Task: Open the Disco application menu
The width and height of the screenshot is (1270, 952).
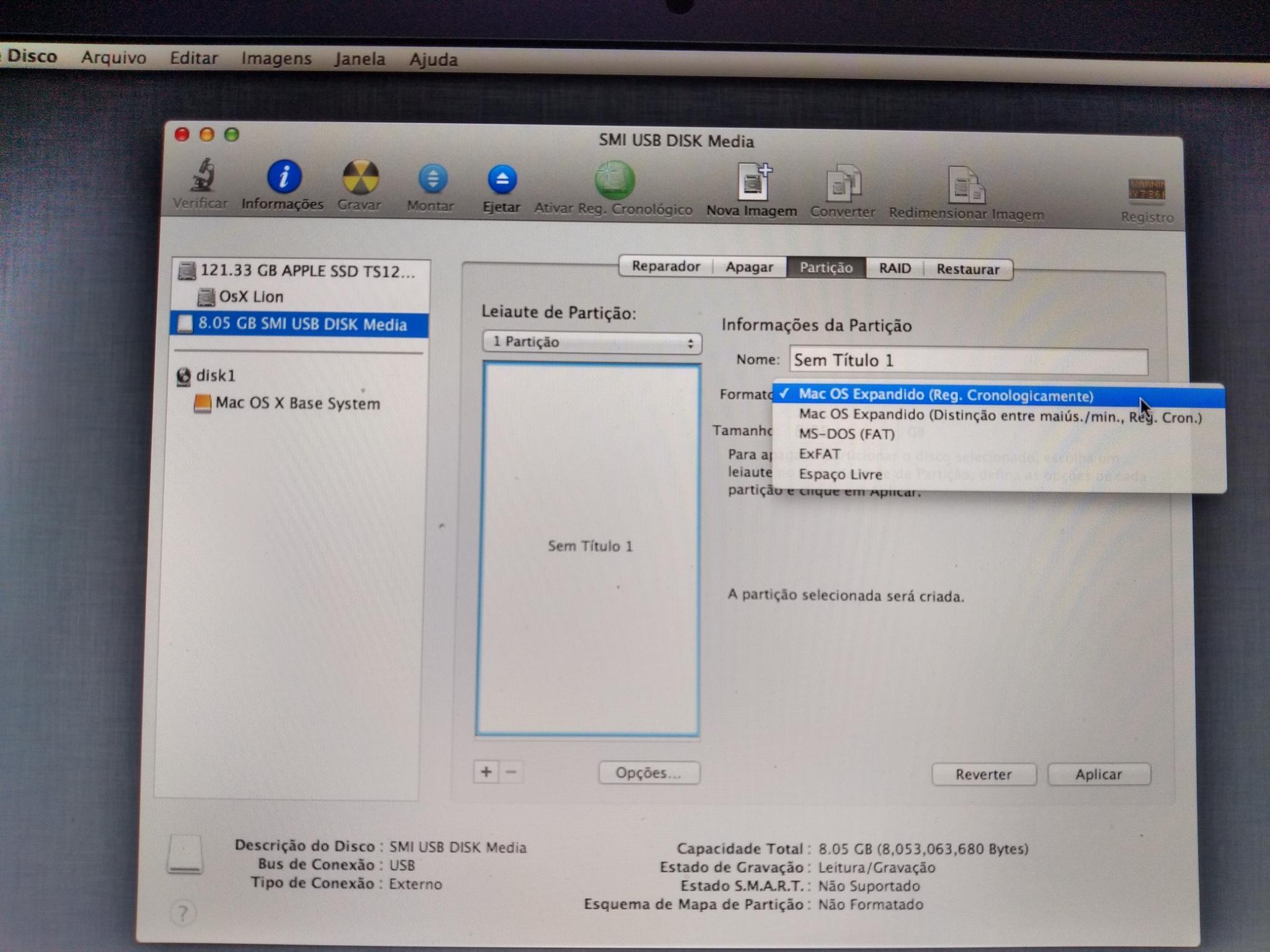Action: pyautogui.click(x=31, y=56)
